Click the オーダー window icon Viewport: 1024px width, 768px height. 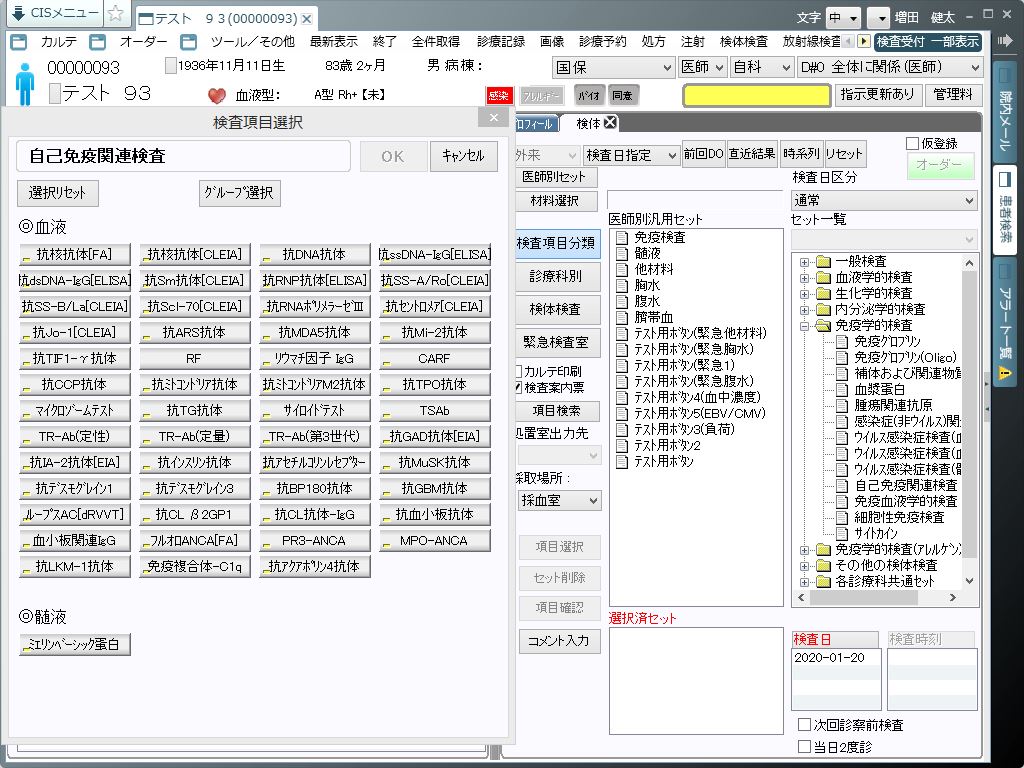98,42
